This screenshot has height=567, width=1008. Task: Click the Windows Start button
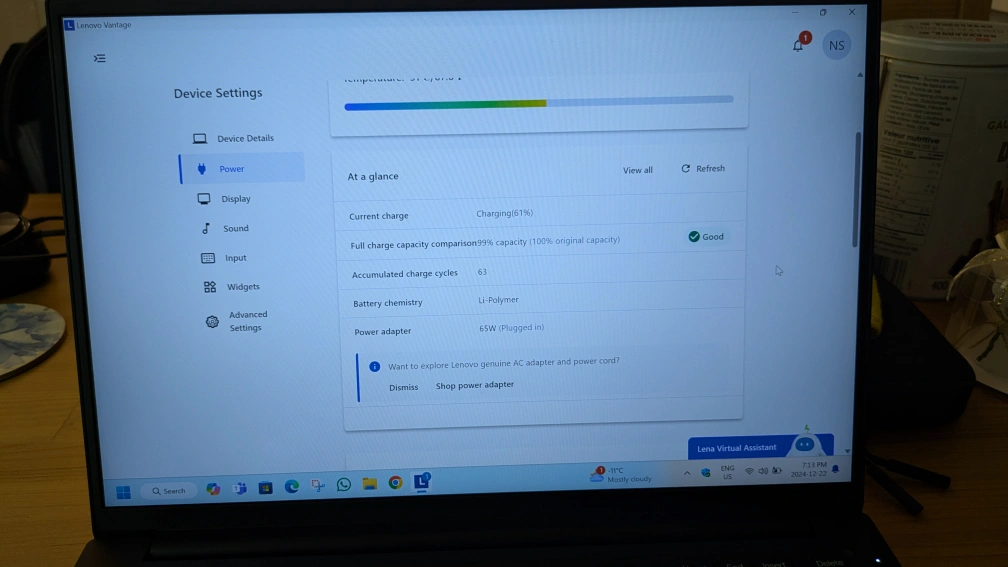pyautogui.click(x=123, y=492)
